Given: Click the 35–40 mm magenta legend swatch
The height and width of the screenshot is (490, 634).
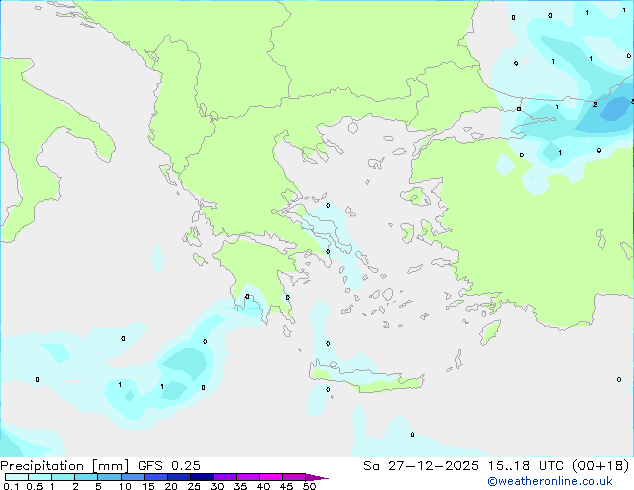Looking at the screenshot, I should click(x=248, y=477).
